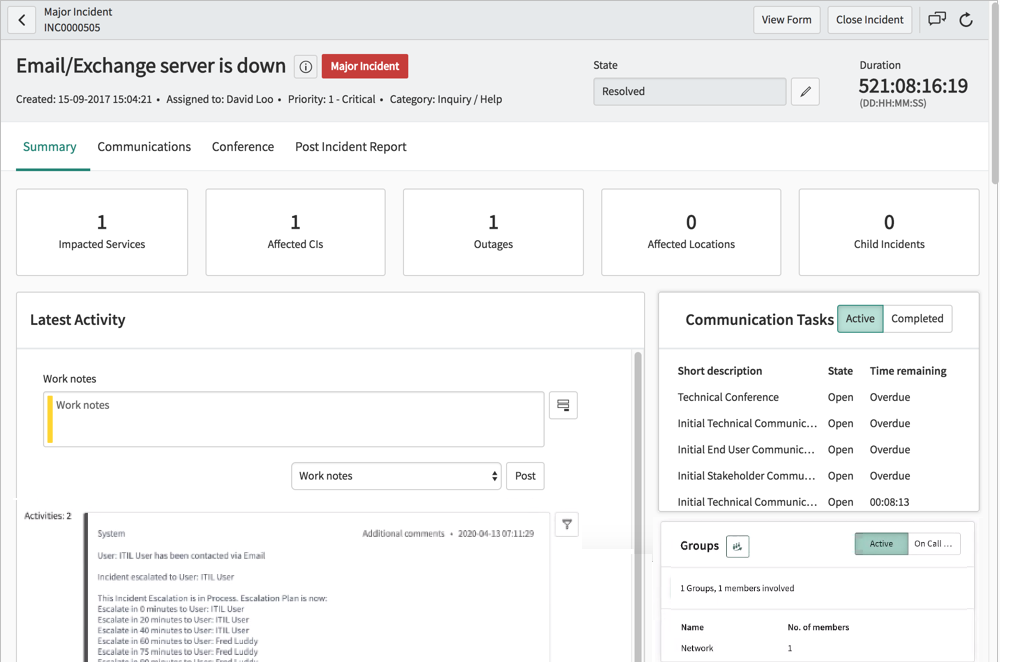Click the State column header in tasks
Viewport: 1026px width, 662px height.
(840, 371)
